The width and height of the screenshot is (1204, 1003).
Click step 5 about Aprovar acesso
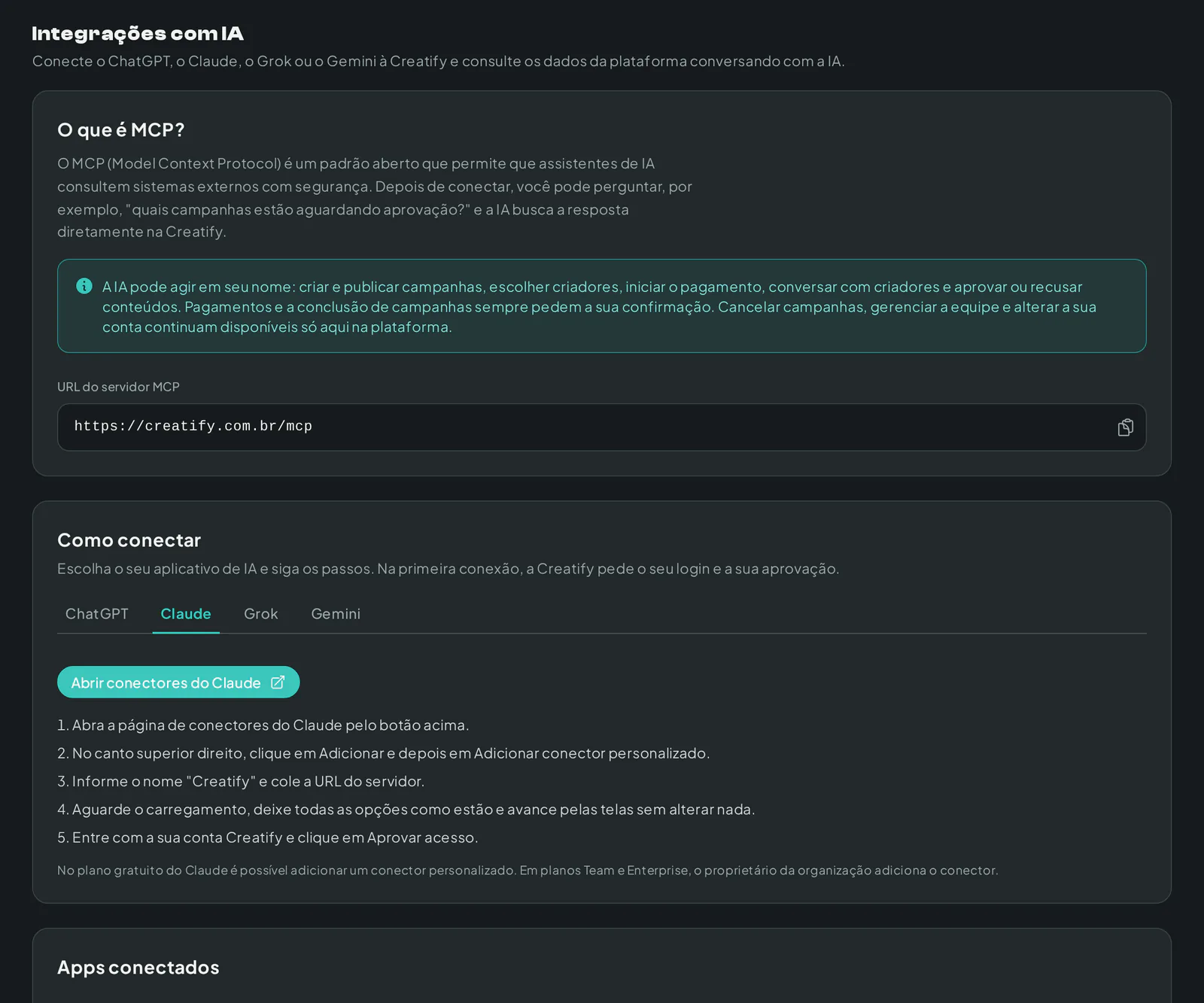click(x=268, y=837)
